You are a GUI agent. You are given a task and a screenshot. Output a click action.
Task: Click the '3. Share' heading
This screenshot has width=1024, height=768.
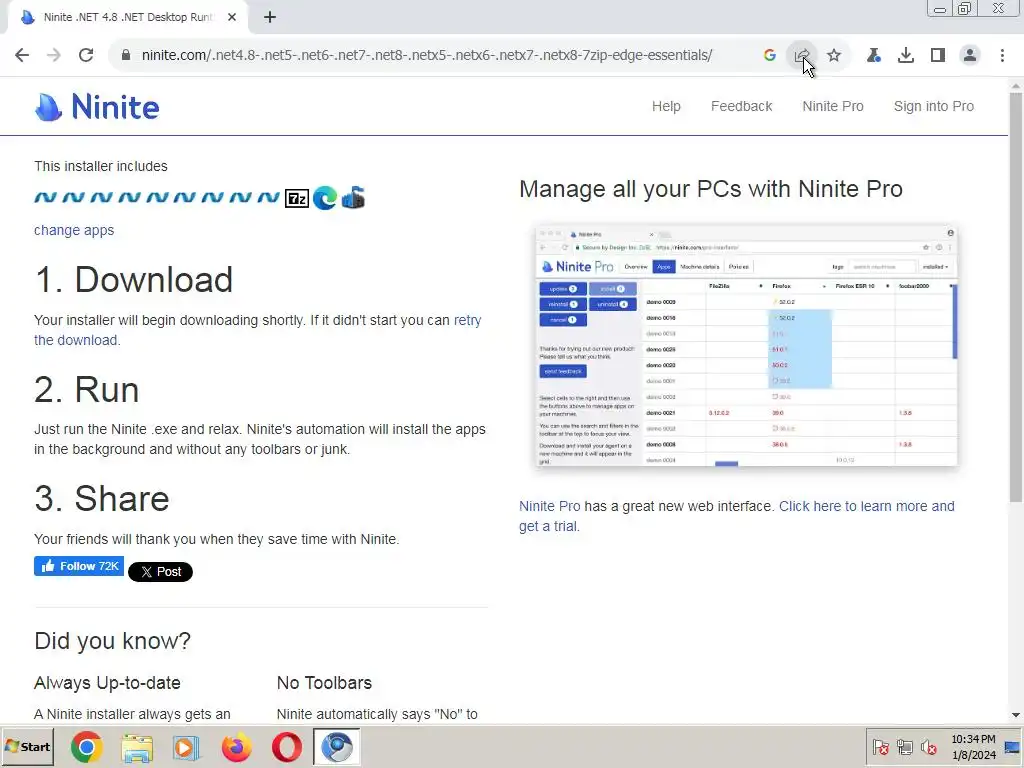tap(102, 499)
